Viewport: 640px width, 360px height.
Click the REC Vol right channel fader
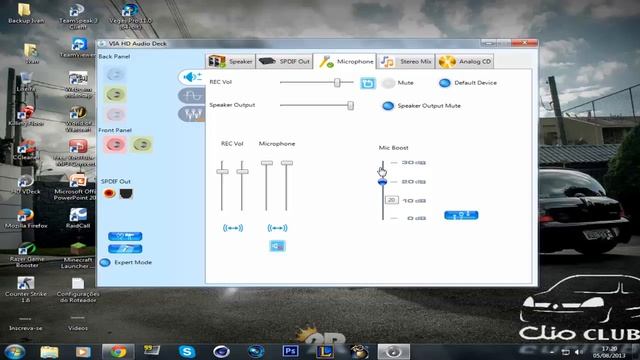[x=242, y=171]
